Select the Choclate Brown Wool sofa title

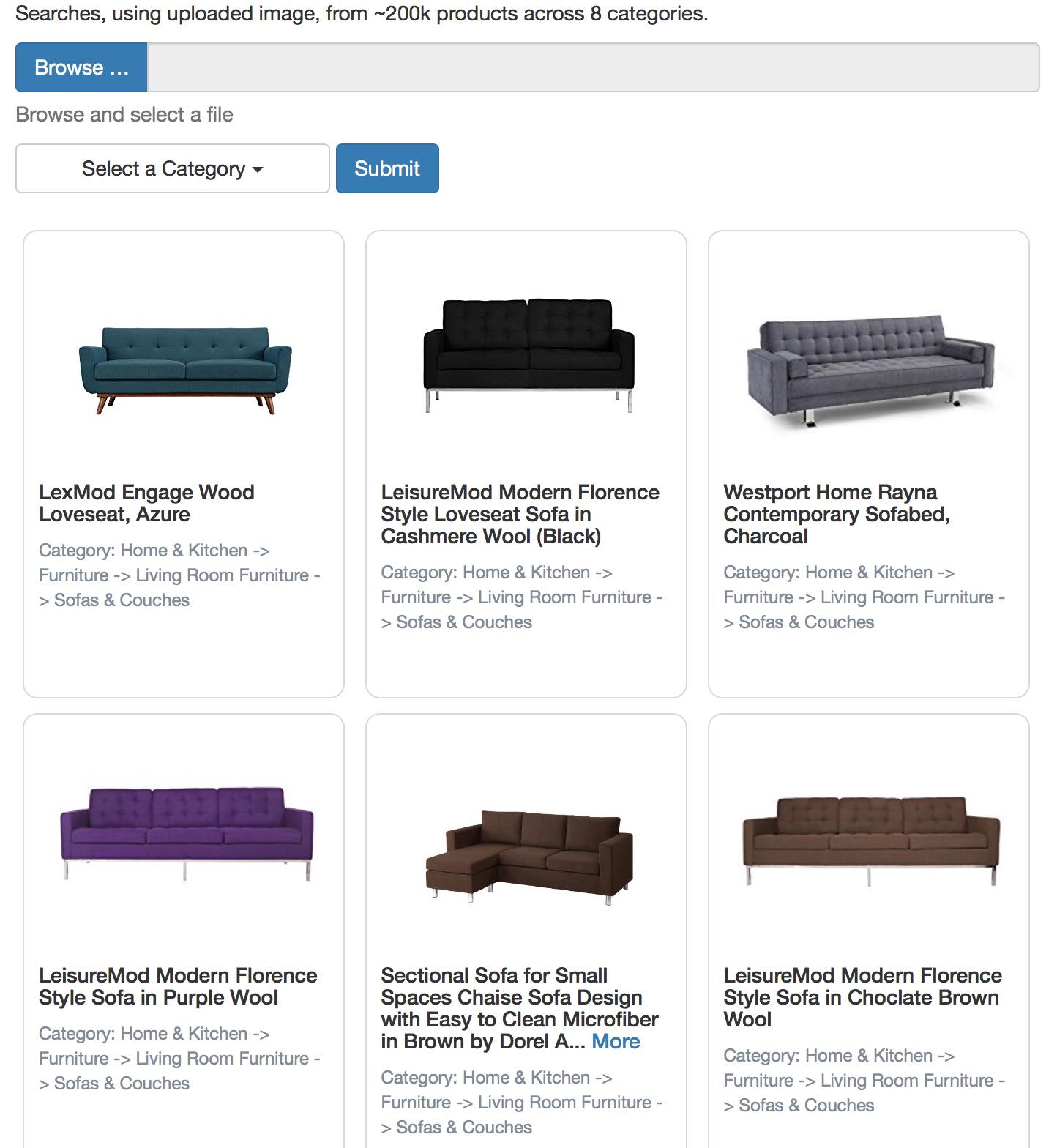[x=862, y=997]
